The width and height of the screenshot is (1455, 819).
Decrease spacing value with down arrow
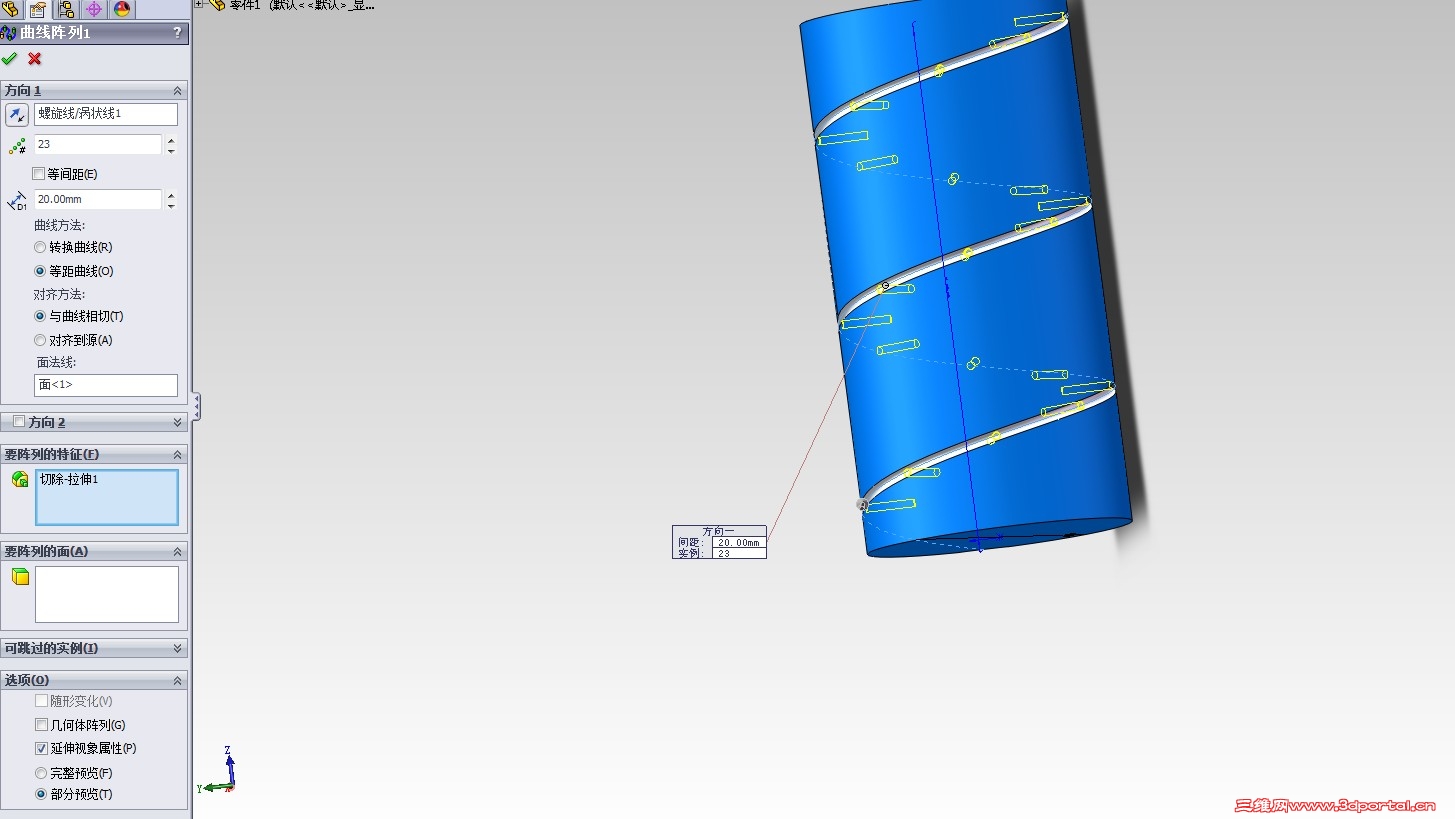tap(171, 205)
